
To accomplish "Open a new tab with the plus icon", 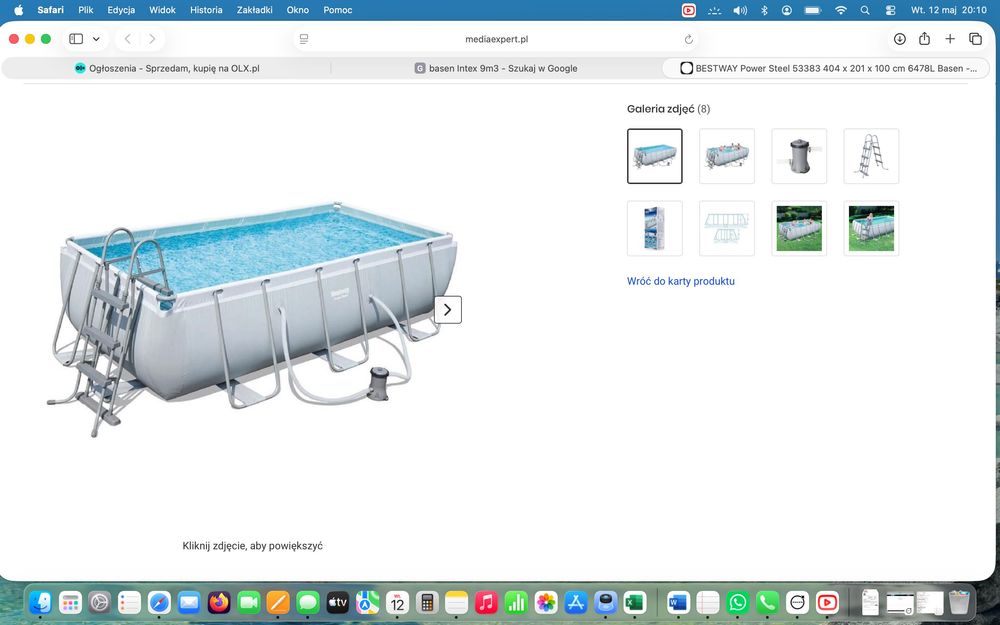I will [950, 39].
